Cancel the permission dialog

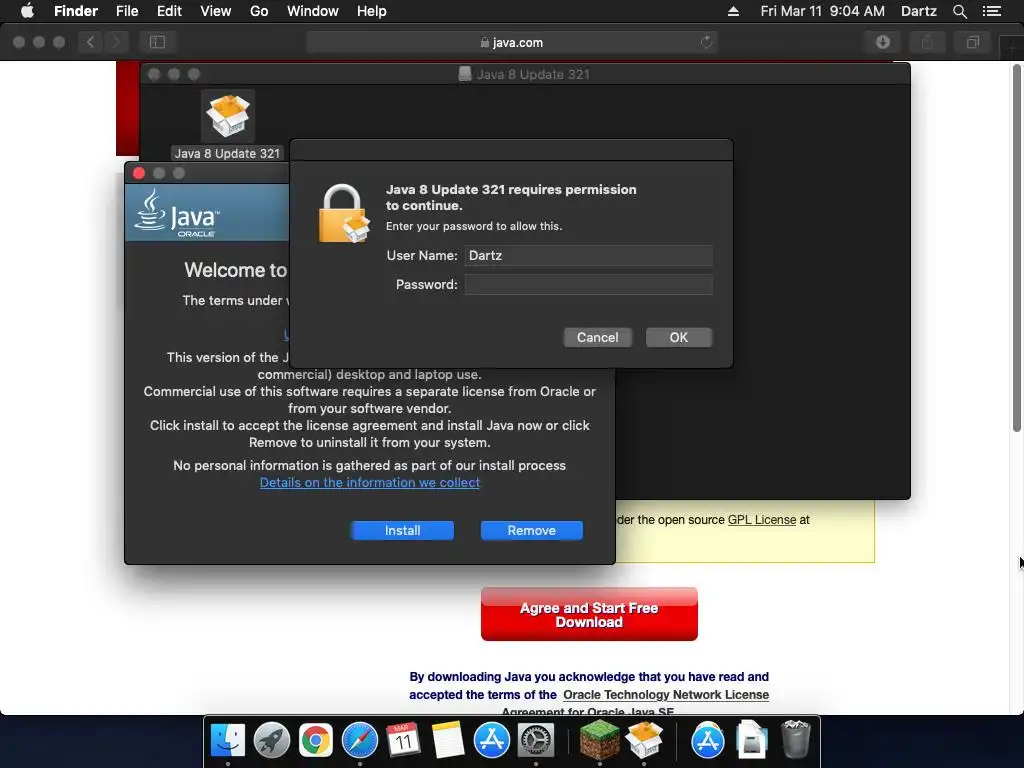click(597, 338)
